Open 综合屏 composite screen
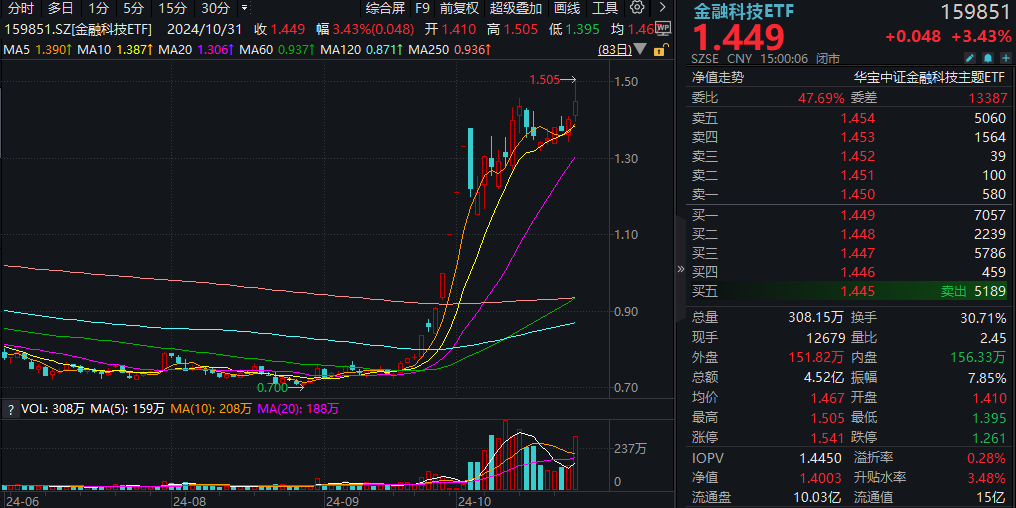This screenshot has height=508, width=1016. click(x=386, y=8)
